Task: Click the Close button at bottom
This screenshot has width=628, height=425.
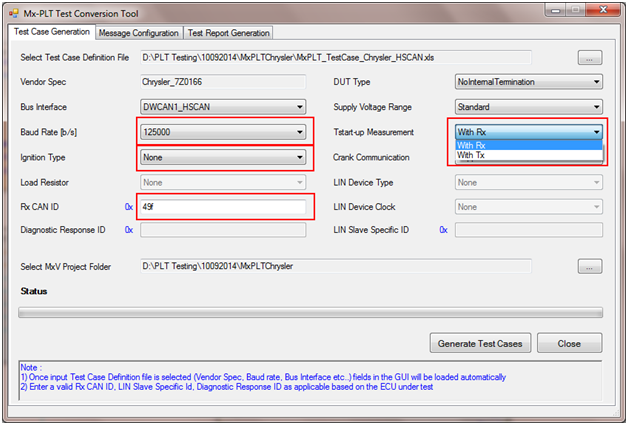Action: 569,343
